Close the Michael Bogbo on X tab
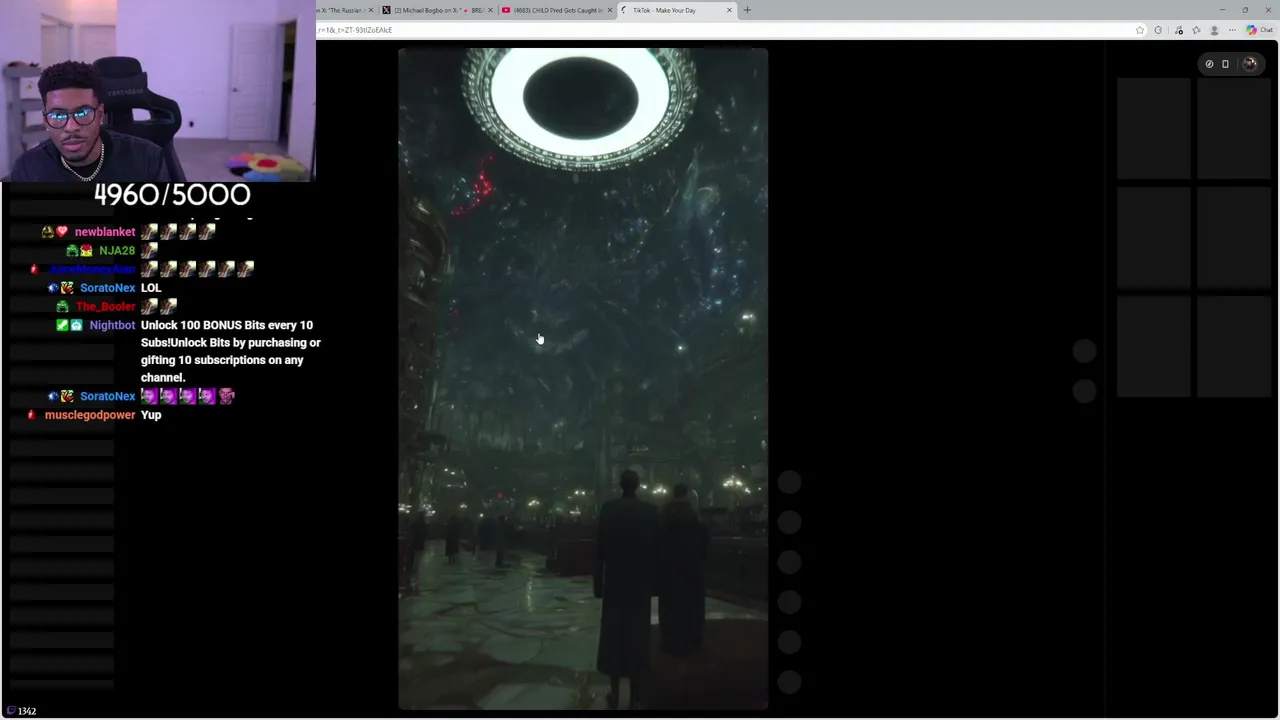This screenshot has width=1280, height=720. coord(490,10)
